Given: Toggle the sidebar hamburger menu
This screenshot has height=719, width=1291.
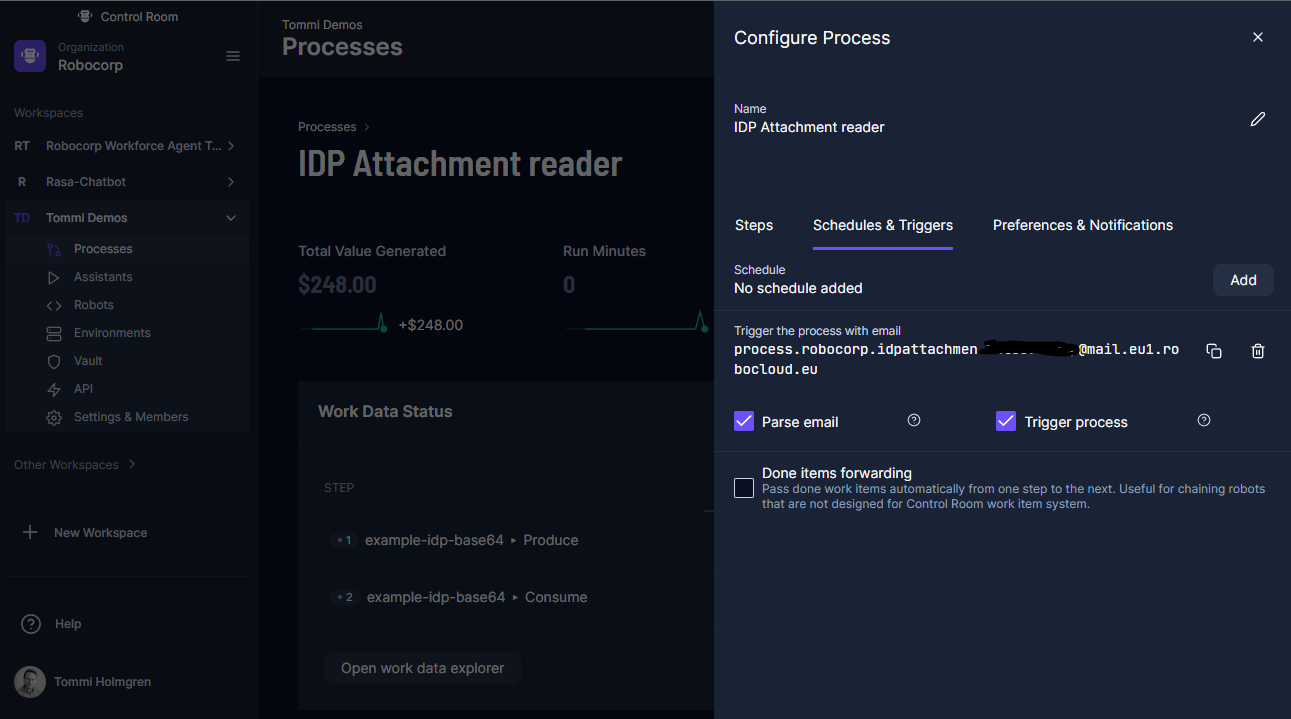Looking at the screenshot, I should 233,56.
